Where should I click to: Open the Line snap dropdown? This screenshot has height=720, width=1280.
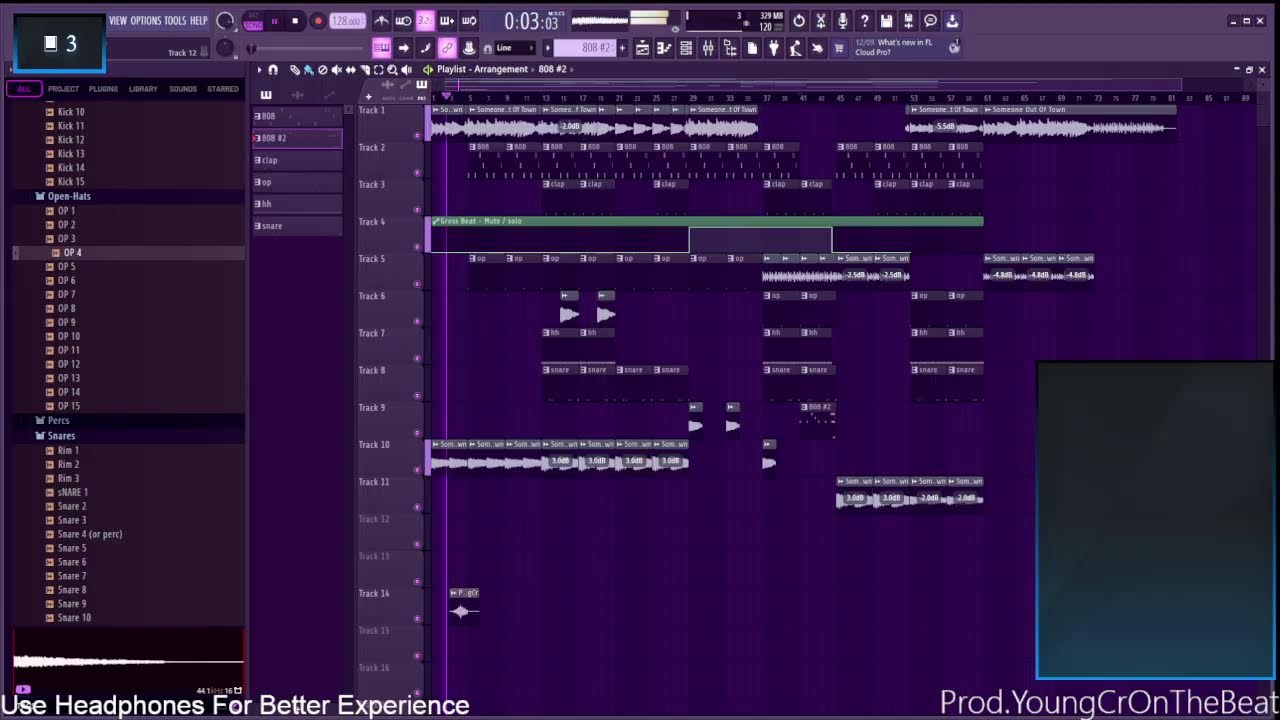(515, 48)
